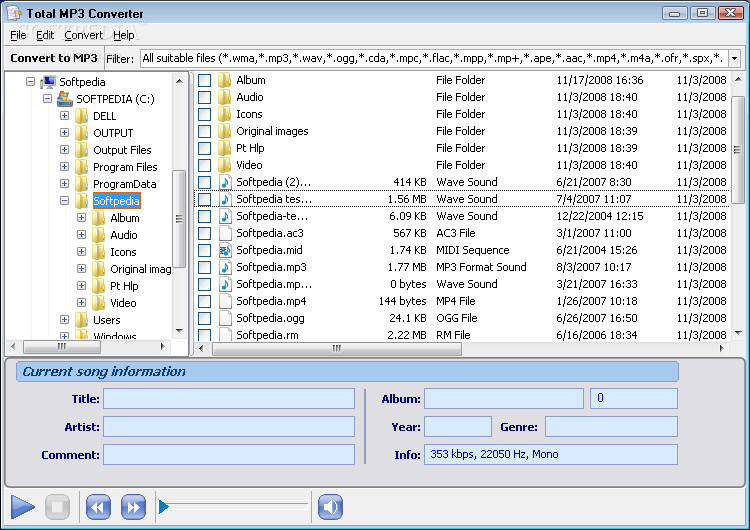
Task: Expand the Program Files node
Action: (64, 166)
